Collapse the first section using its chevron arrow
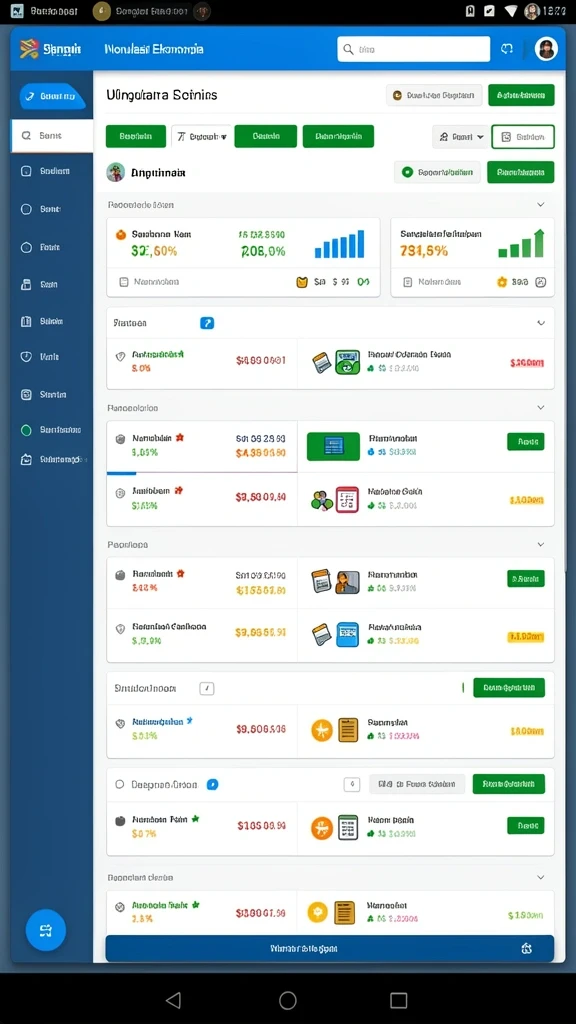 (541, 204)
